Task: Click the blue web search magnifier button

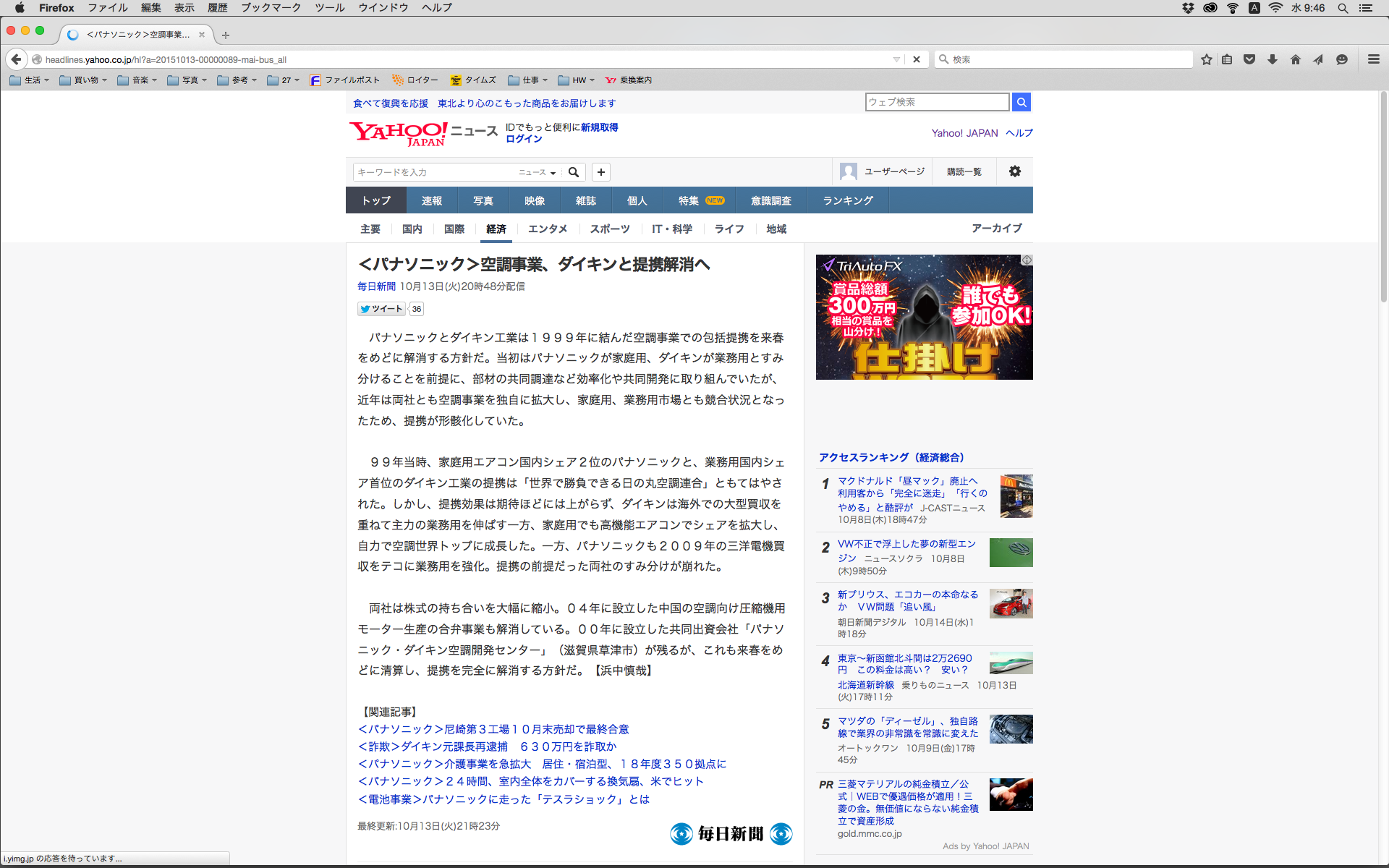Action: click(x=1021, y=102)
